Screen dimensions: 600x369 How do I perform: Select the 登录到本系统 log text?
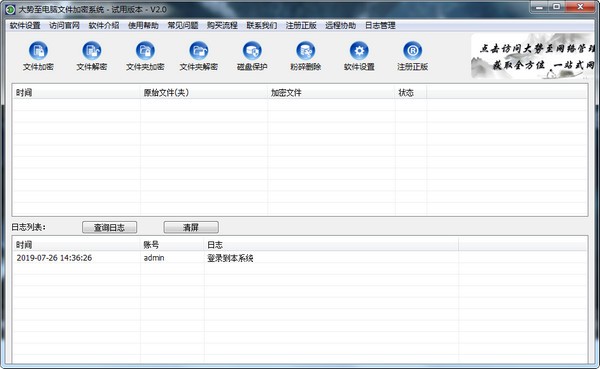[230, 258]
